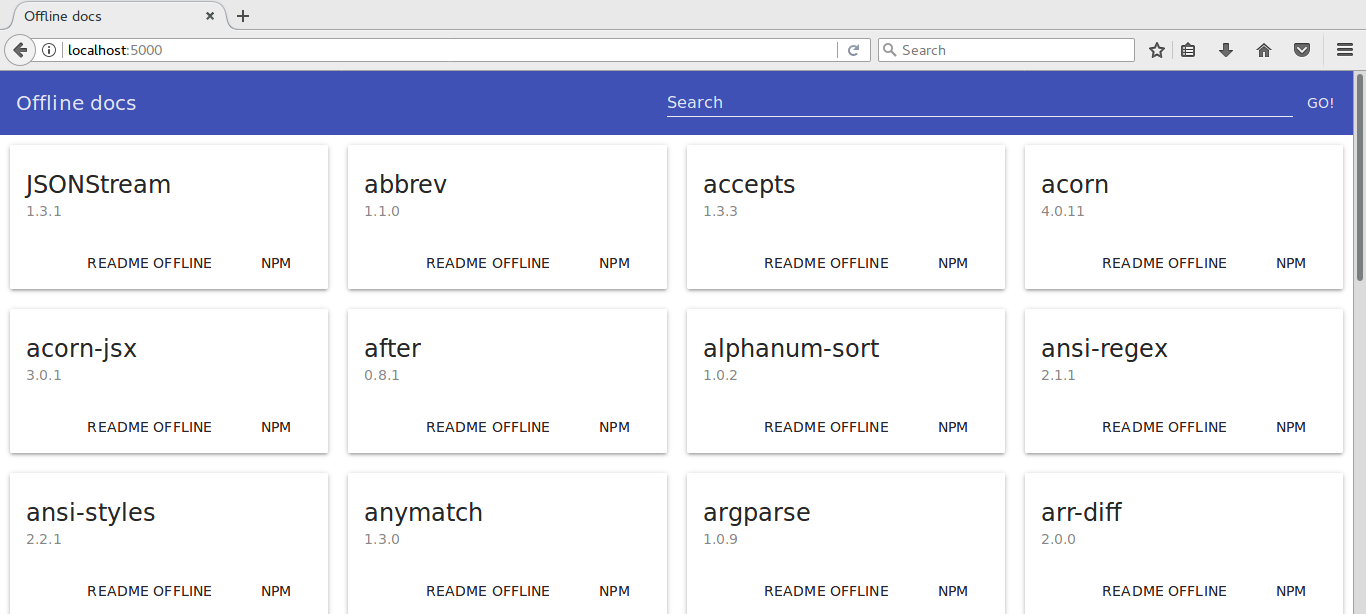Open README OFFLINE for arr-diff
Image resolution: width=1366 pixels, height=614 pixels.
click(x=1164, y=591)
